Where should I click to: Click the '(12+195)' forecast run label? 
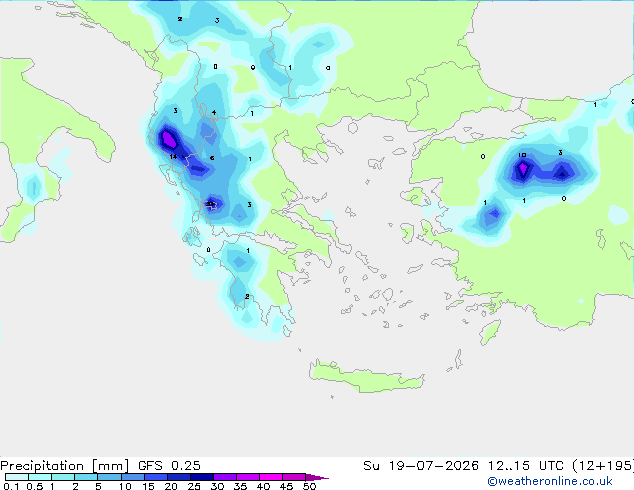point(603,466)
